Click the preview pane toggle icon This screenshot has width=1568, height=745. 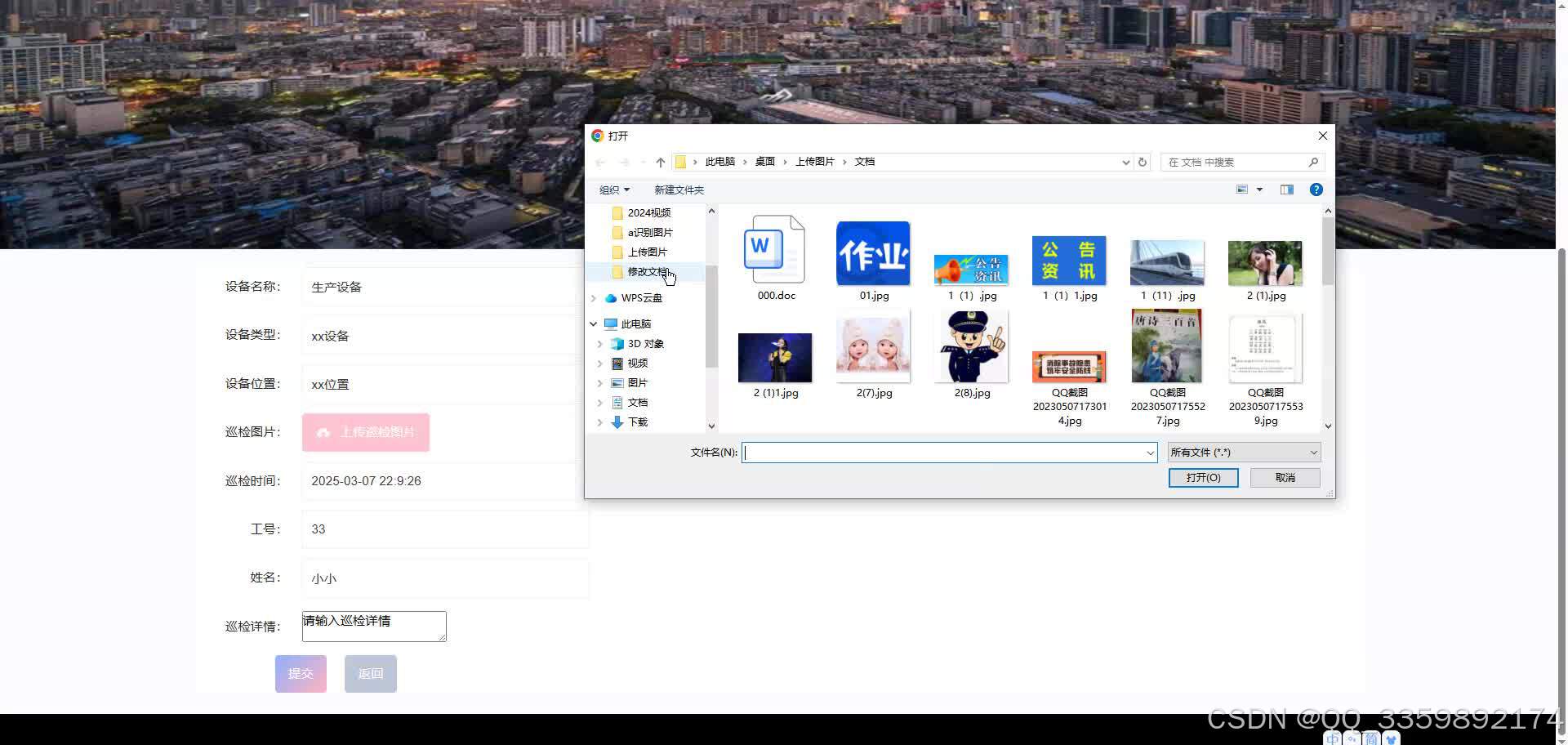click(x=1287, y=190)
